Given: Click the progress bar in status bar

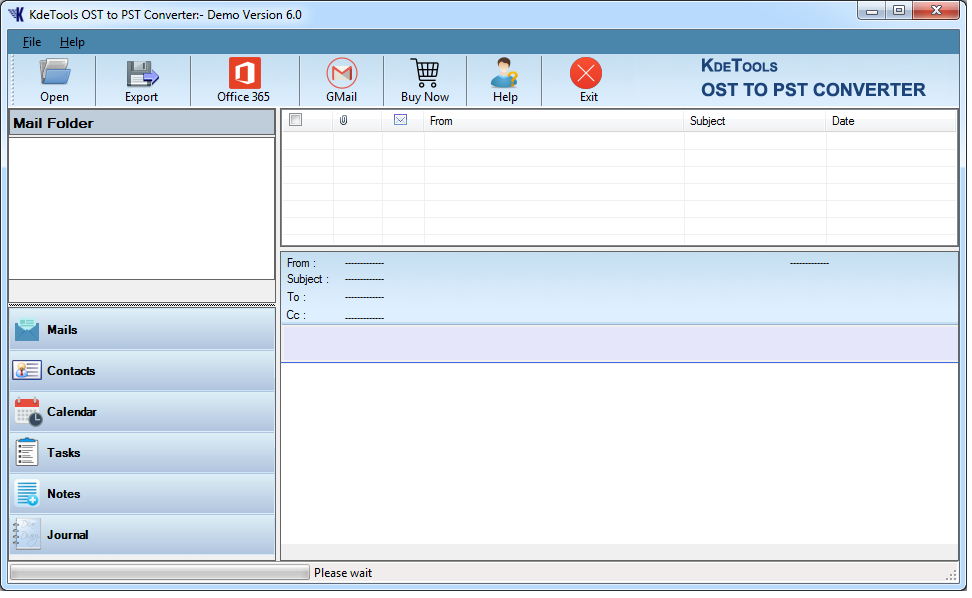Looking at the screenshot, I should click(x=160, y=574).
